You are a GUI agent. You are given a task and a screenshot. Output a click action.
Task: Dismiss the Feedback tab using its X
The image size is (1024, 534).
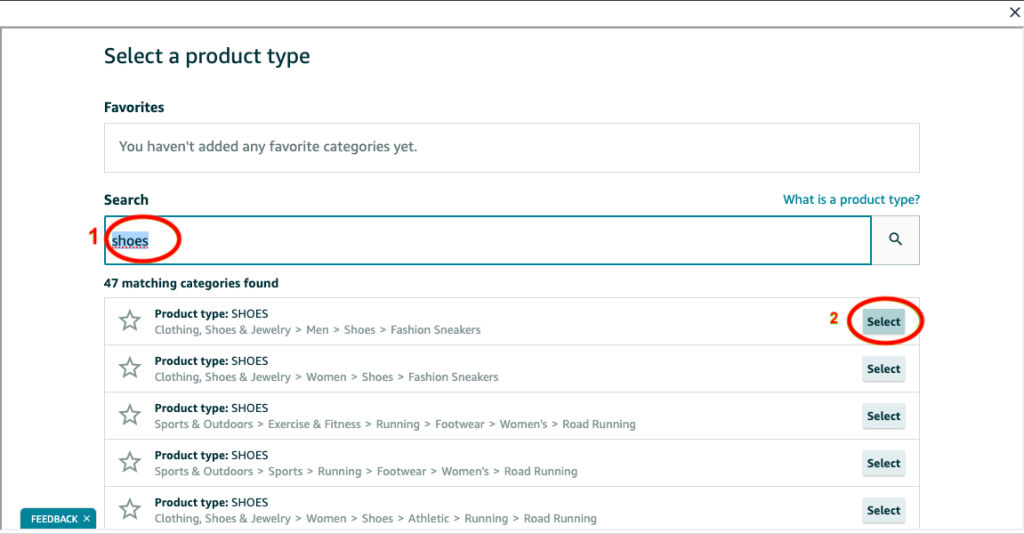coord(87,519)
